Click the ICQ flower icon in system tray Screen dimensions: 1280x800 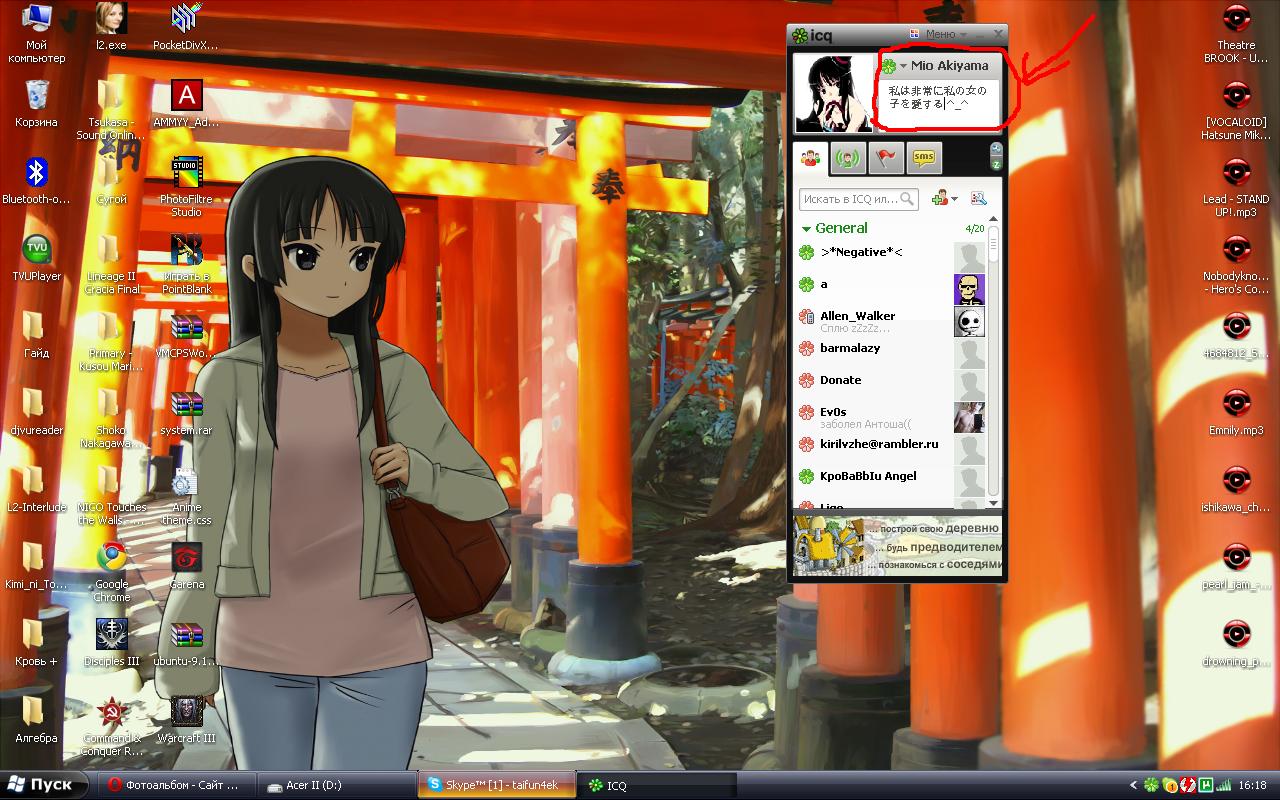(1152, 785)
